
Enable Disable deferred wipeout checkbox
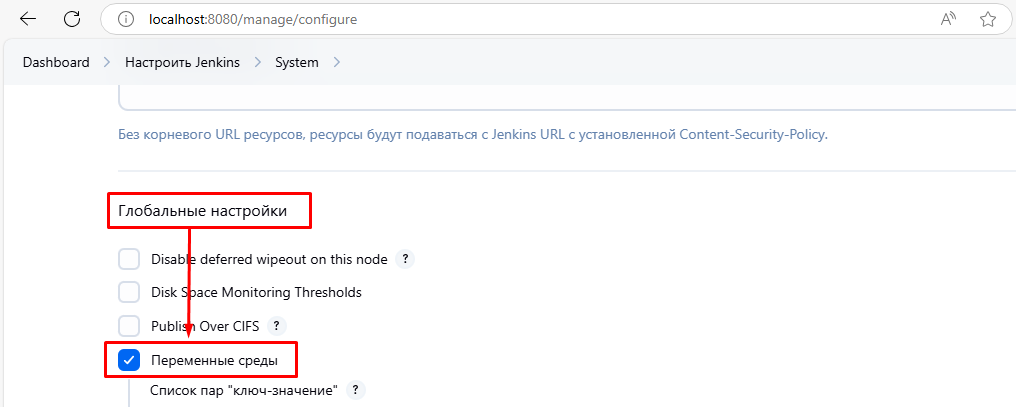click(129, 259)
